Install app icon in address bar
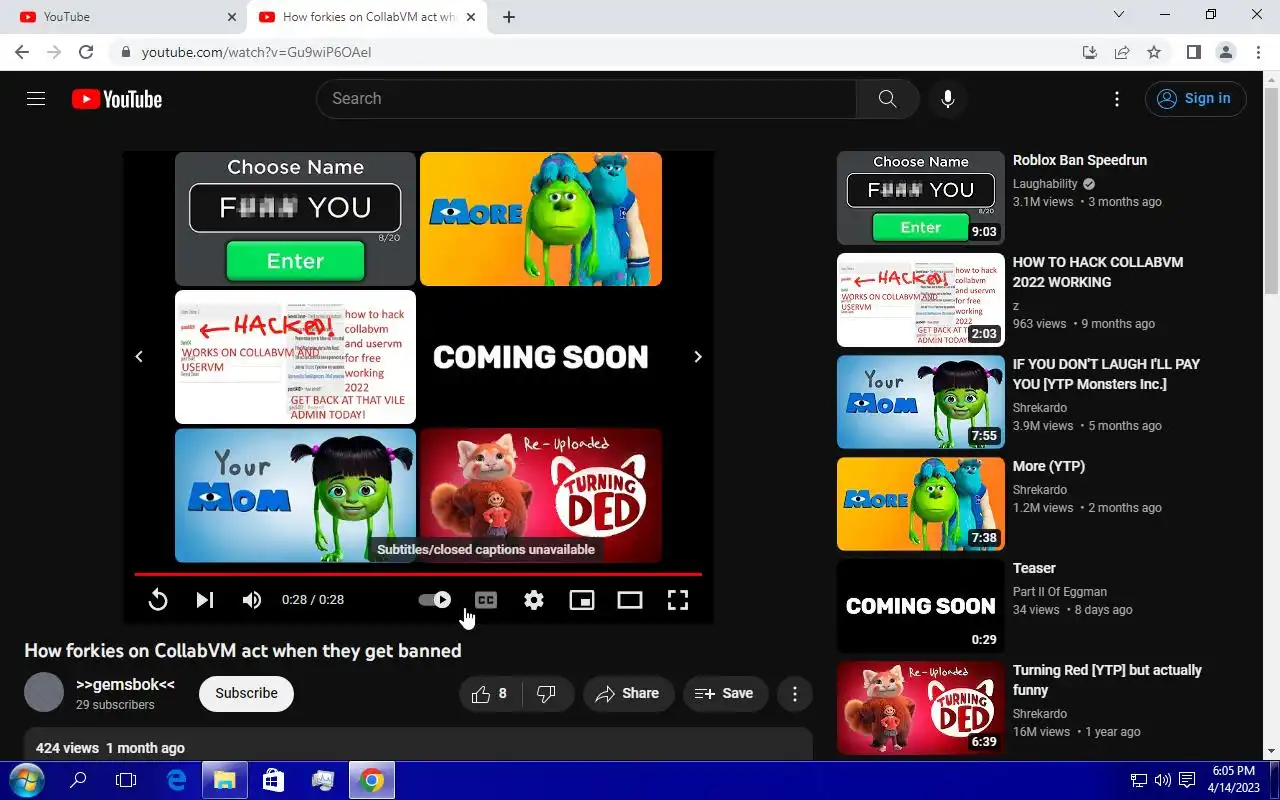This screenshot has height=800, width=1280. (x=1090, y=52)
